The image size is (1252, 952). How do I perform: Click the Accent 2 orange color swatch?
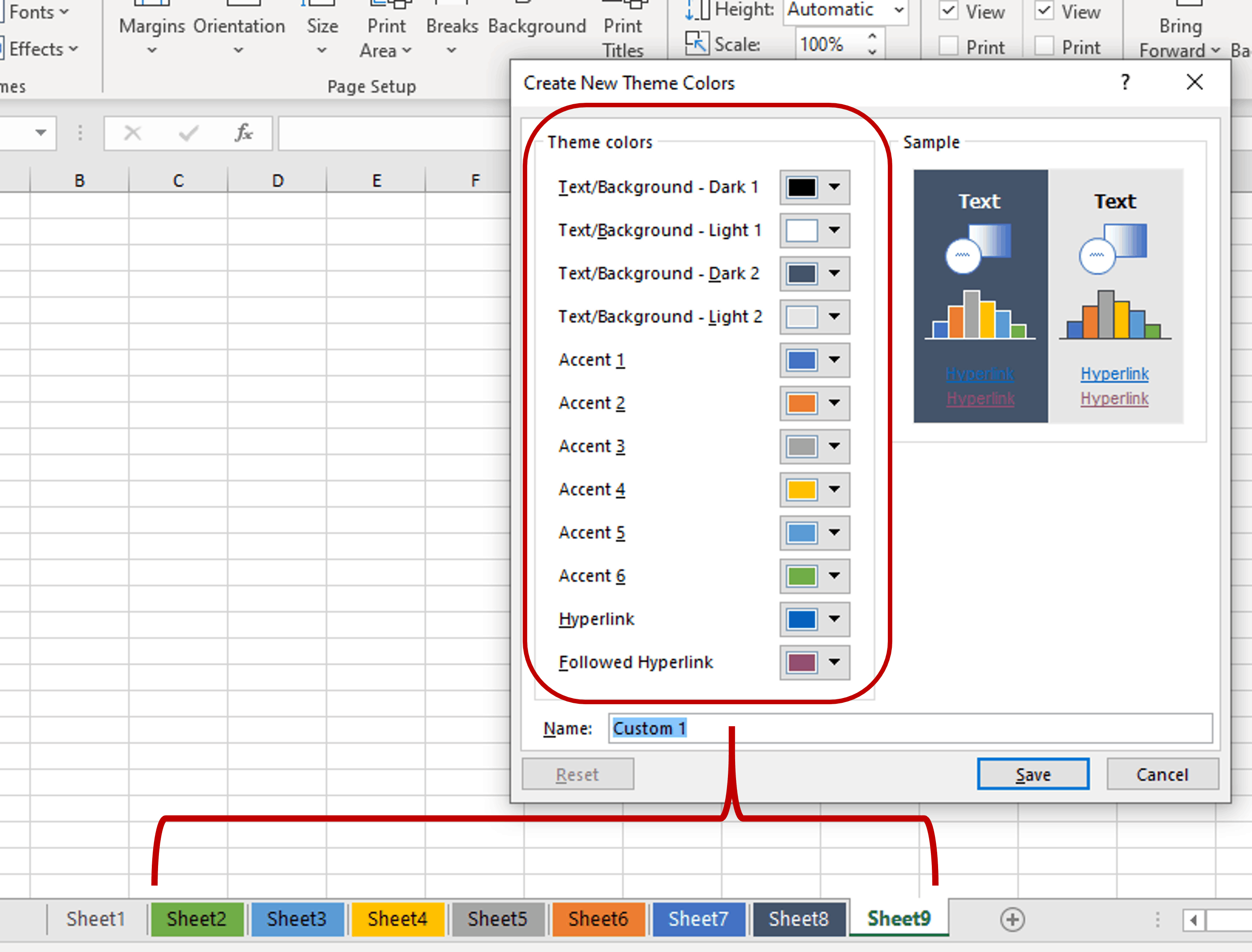pyautogui.click(x=801, y=403)
